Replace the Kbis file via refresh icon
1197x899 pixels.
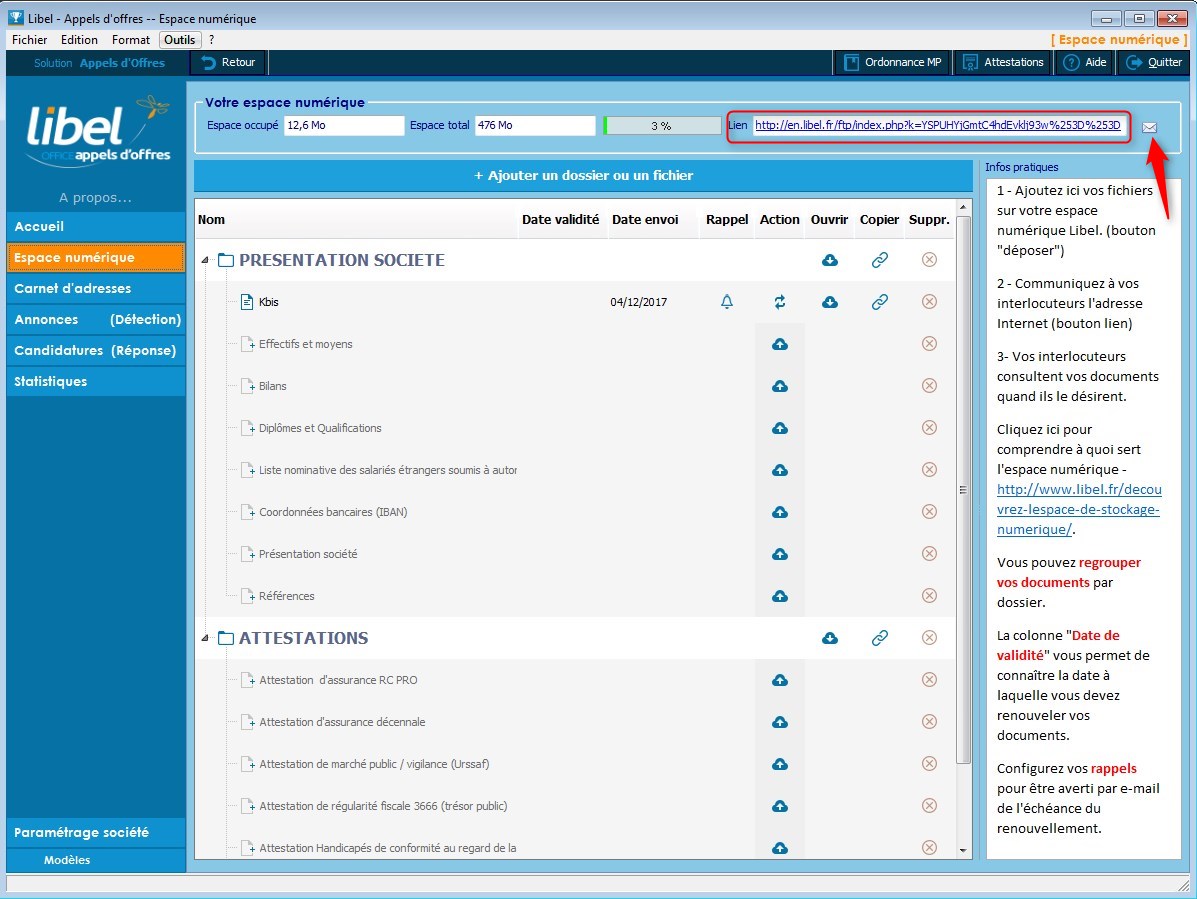pyautogui.click(x=779, y=302)
